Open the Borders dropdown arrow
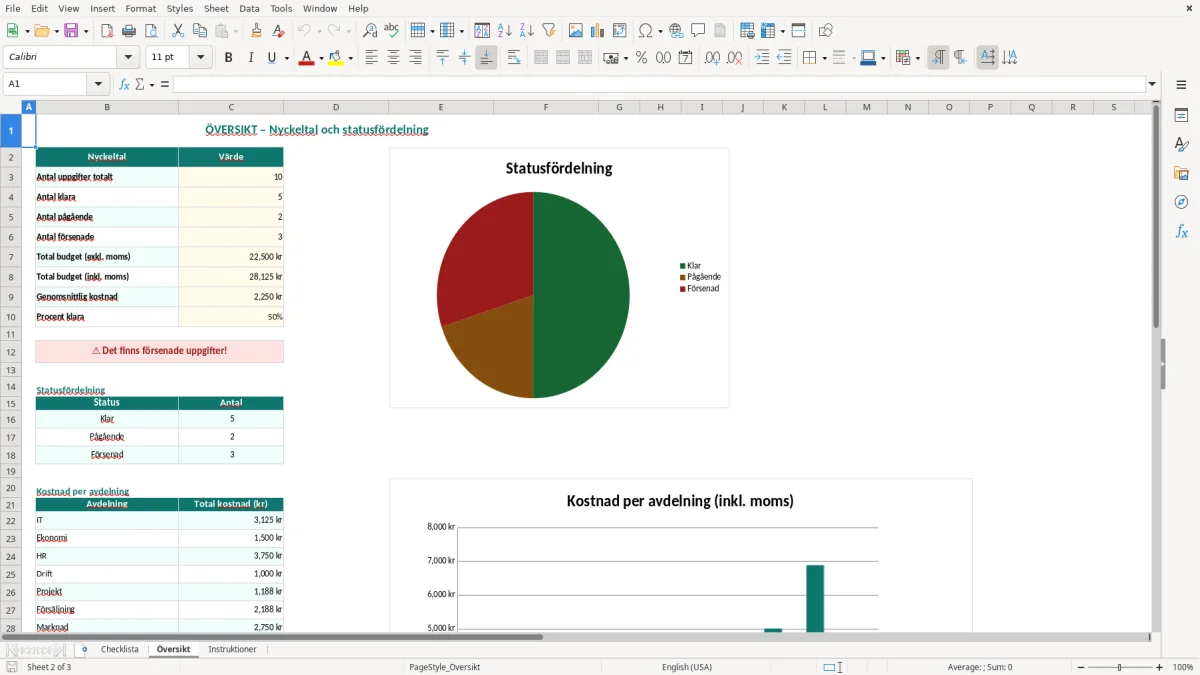 [823, 58]
